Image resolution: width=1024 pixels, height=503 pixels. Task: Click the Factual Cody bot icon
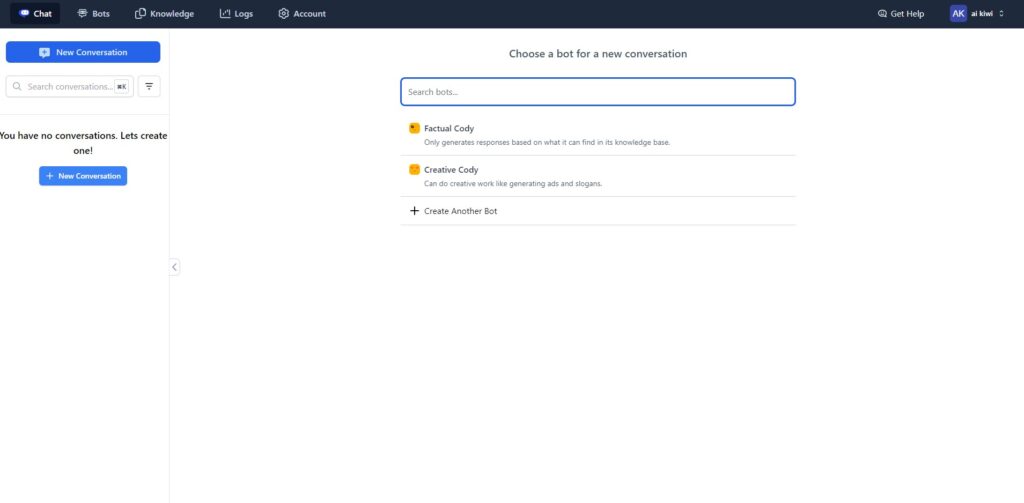coord(414,128)
